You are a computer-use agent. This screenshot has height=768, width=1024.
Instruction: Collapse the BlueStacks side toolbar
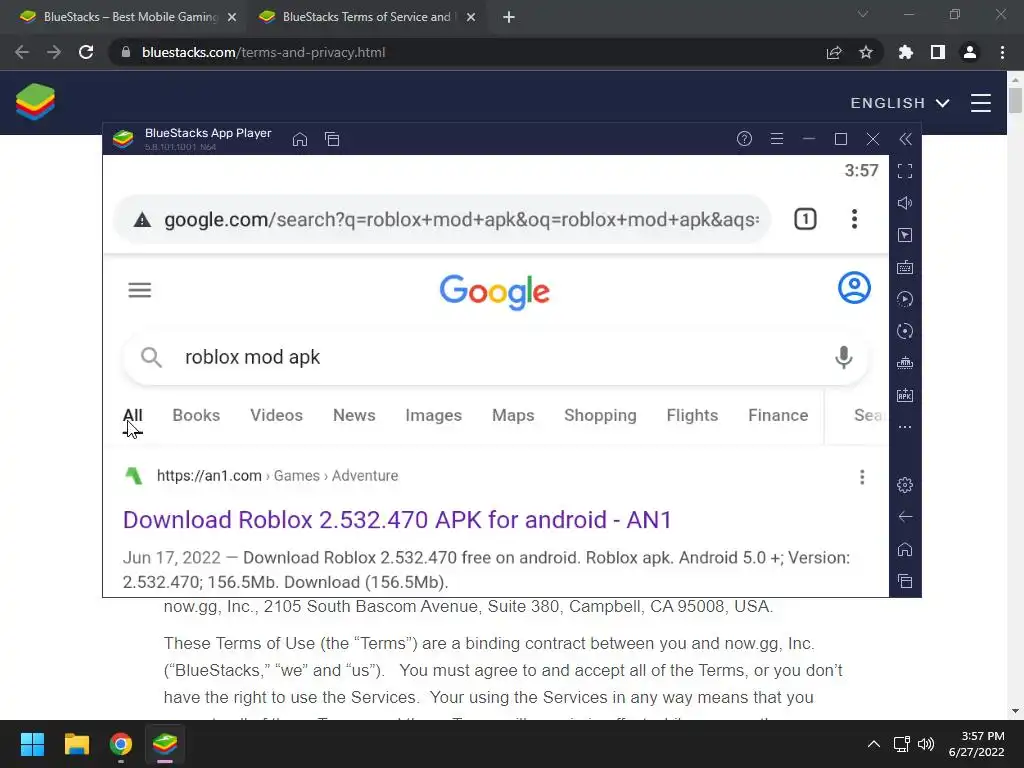(x=905, y=139)
